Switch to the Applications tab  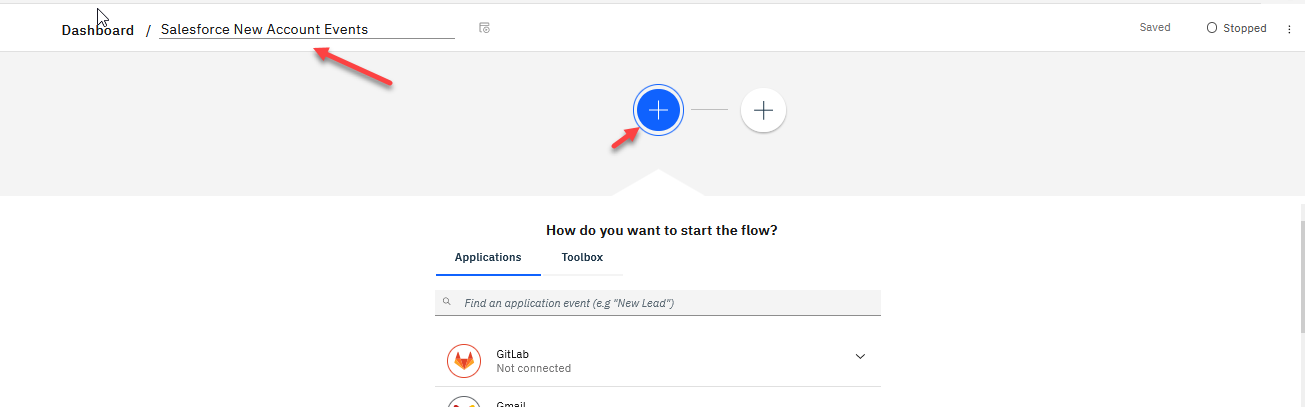488,257
